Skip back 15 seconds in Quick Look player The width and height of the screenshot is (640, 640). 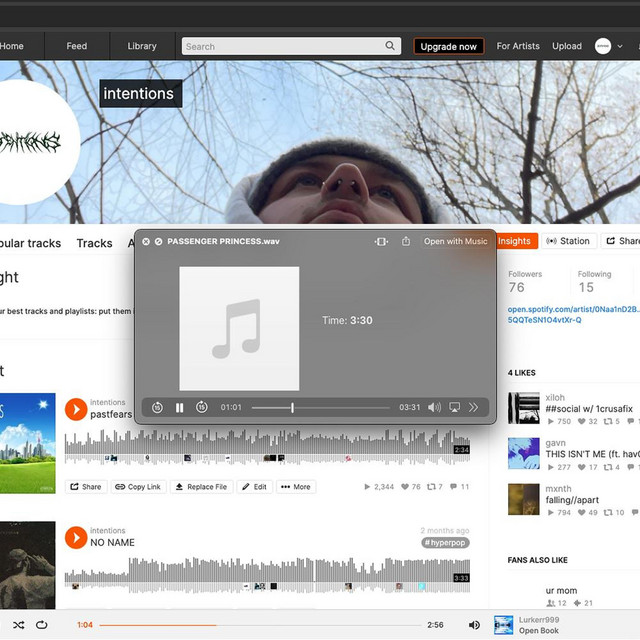tap(158, 407)
